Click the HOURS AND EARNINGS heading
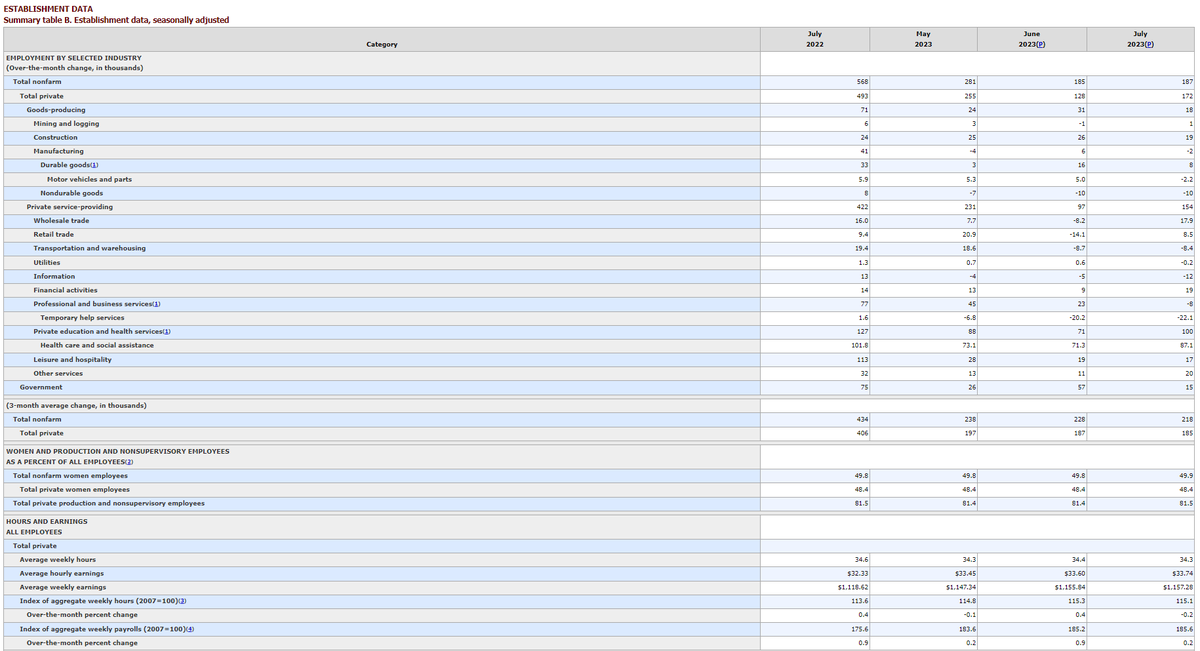The width and height of the screenshot is (1200, 651). (x=46, y=522)
